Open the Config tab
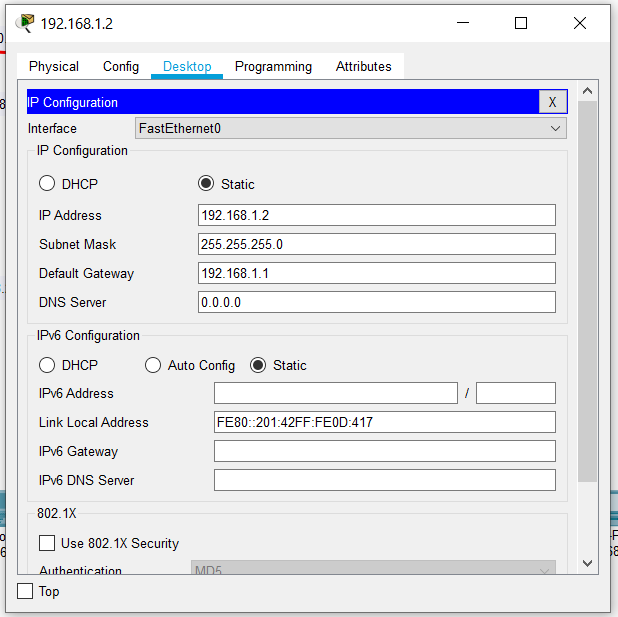 click(121, 66)
